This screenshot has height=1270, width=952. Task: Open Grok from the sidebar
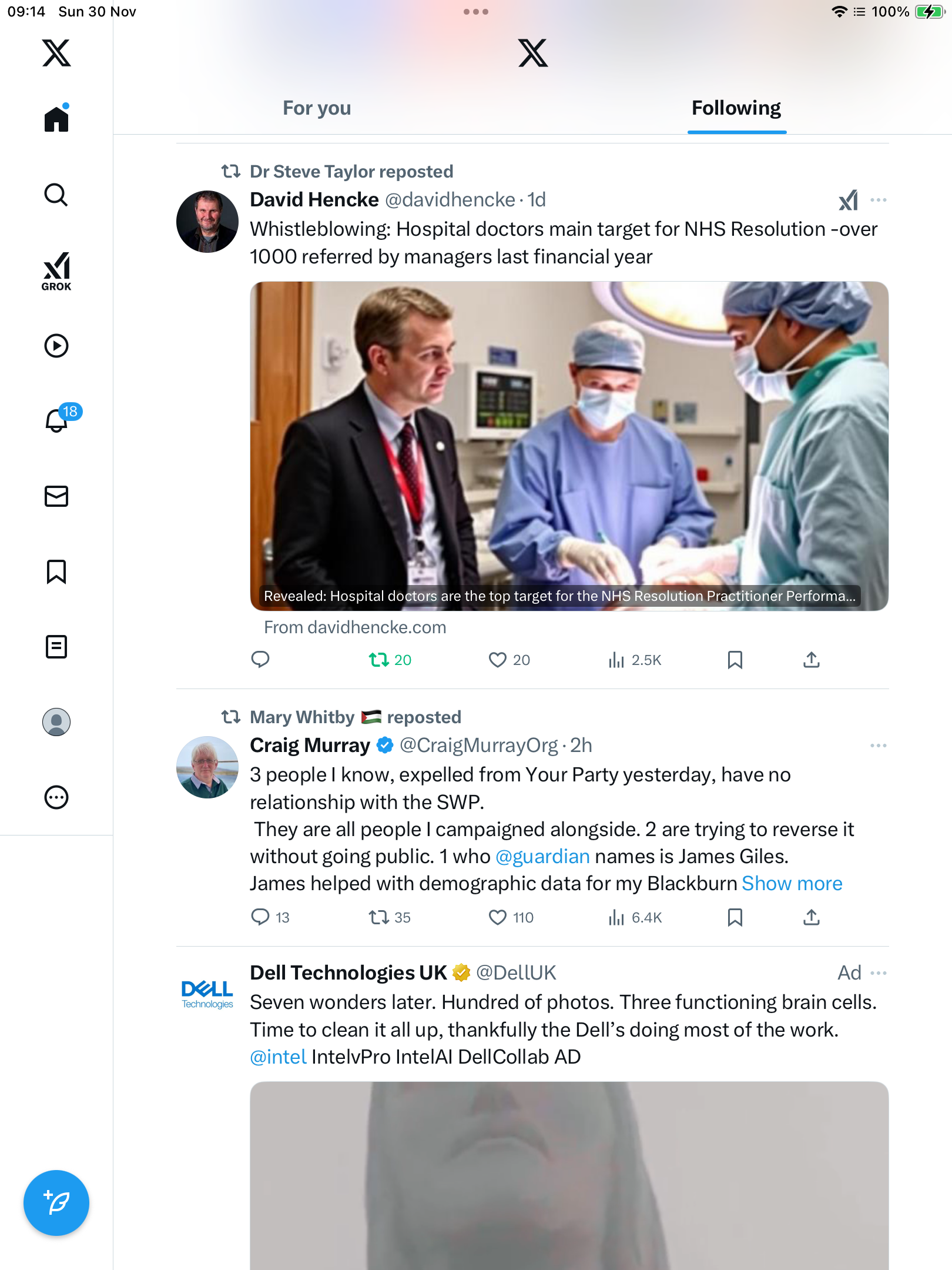56,271
